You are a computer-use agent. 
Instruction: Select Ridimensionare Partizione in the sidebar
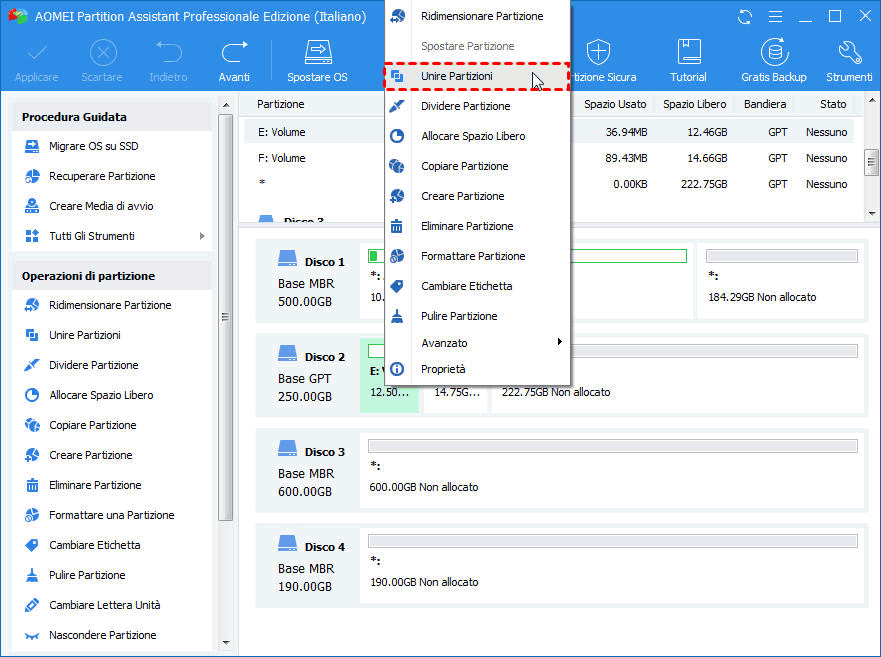coord(110,305)
